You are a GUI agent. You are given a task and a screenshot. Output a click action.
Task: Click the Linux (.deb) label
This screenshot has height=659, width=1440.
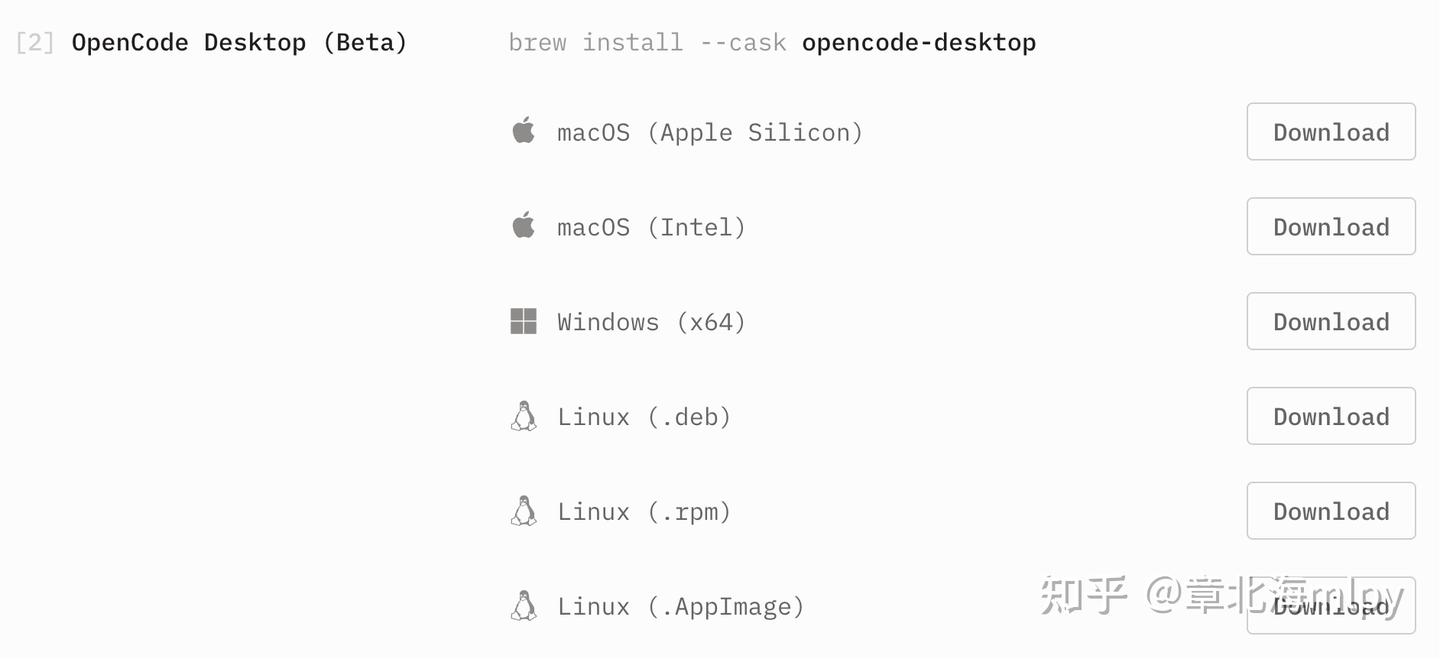[644, 417]
